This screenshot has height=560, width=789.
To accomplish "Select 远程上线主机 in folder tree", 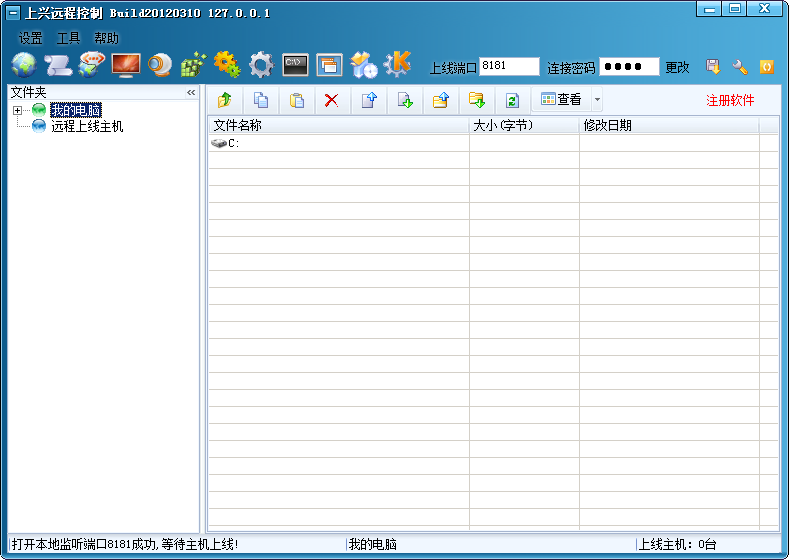I will tap(87, 127).
